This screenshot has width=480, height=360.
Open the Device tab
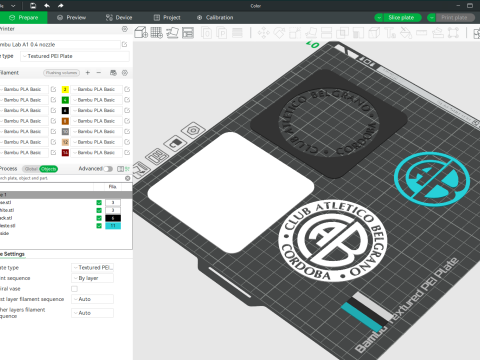pos(119,18)
